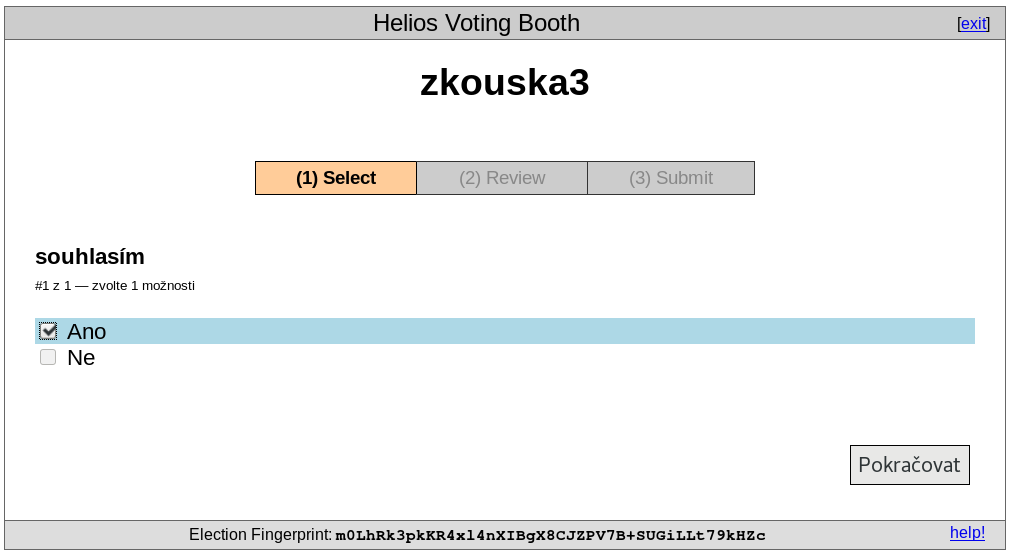Click the souhlasím question heading
1013x558 pixels.
[90, 256]
